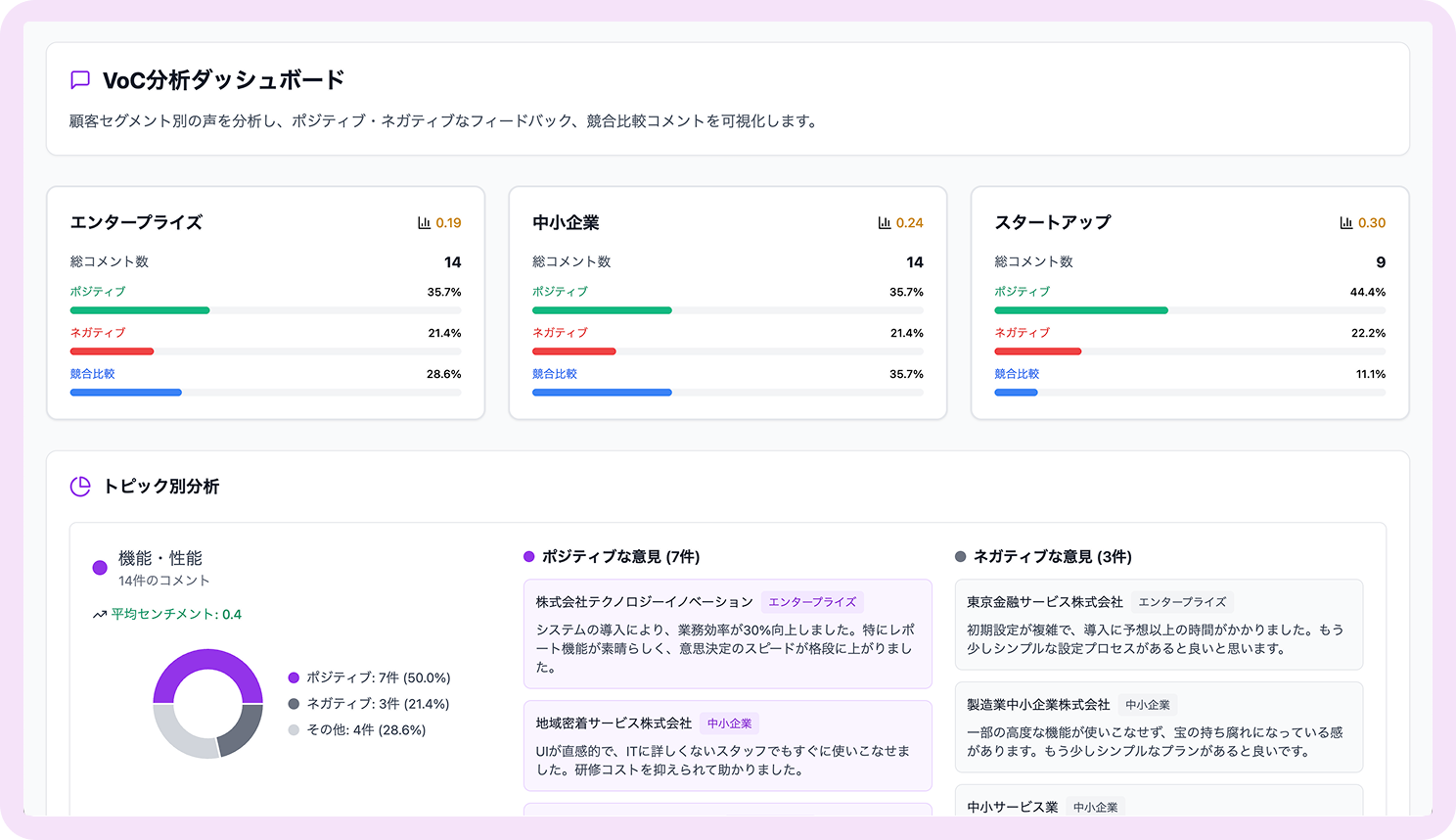The image size is (1456, 840).
Task: Click the trend arrow icon beside 平均センチメント
Action: 100,615
